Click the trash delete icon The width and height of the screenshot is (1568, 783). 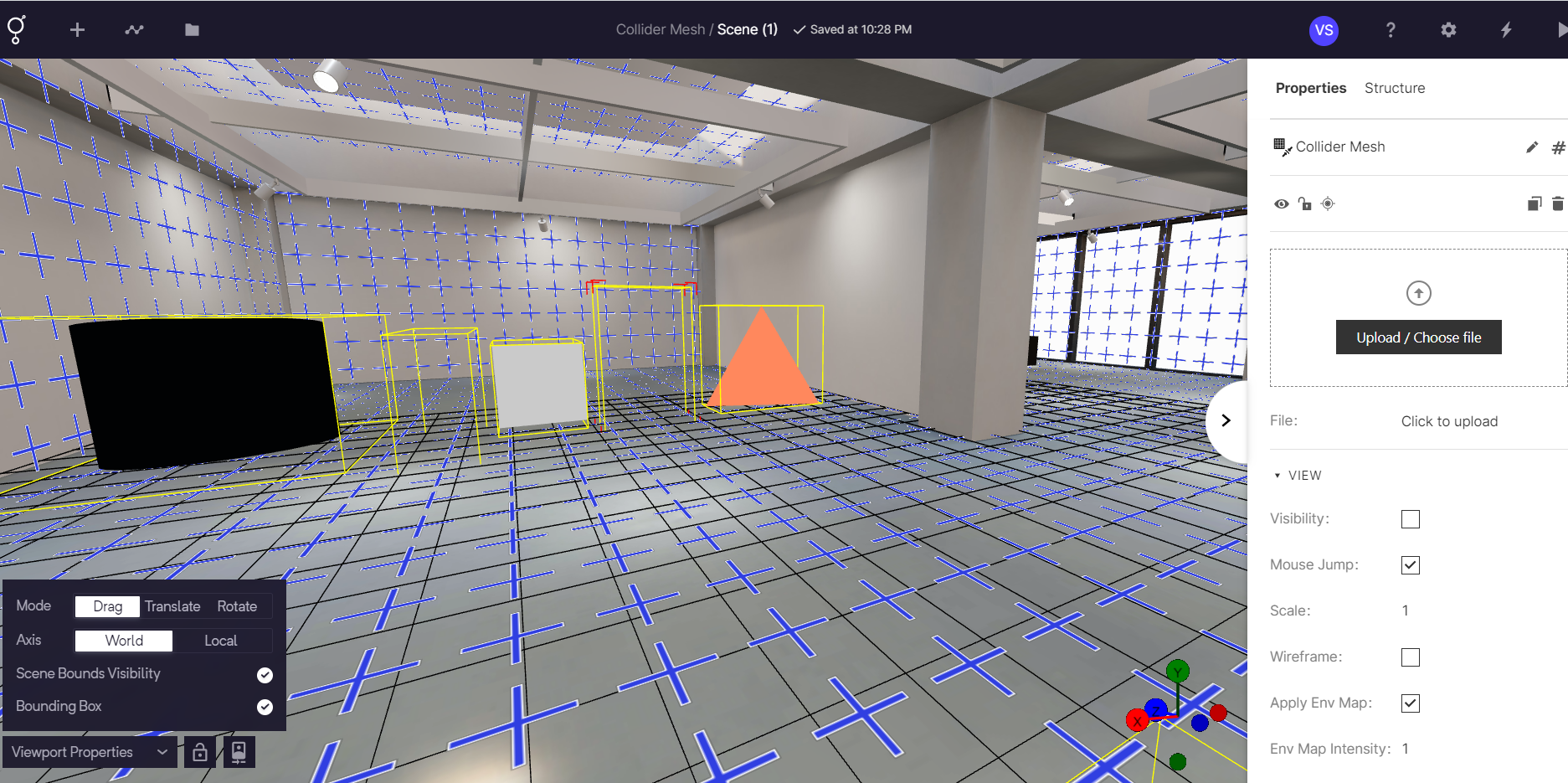click(x=1558, y=203)
